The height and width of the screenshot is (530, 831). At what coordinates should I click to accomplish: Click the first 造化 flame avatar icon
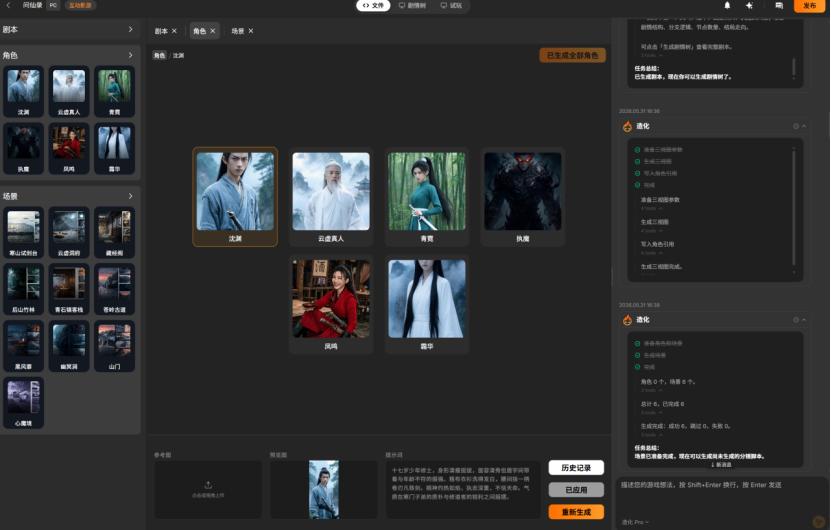tap(627, 126)
